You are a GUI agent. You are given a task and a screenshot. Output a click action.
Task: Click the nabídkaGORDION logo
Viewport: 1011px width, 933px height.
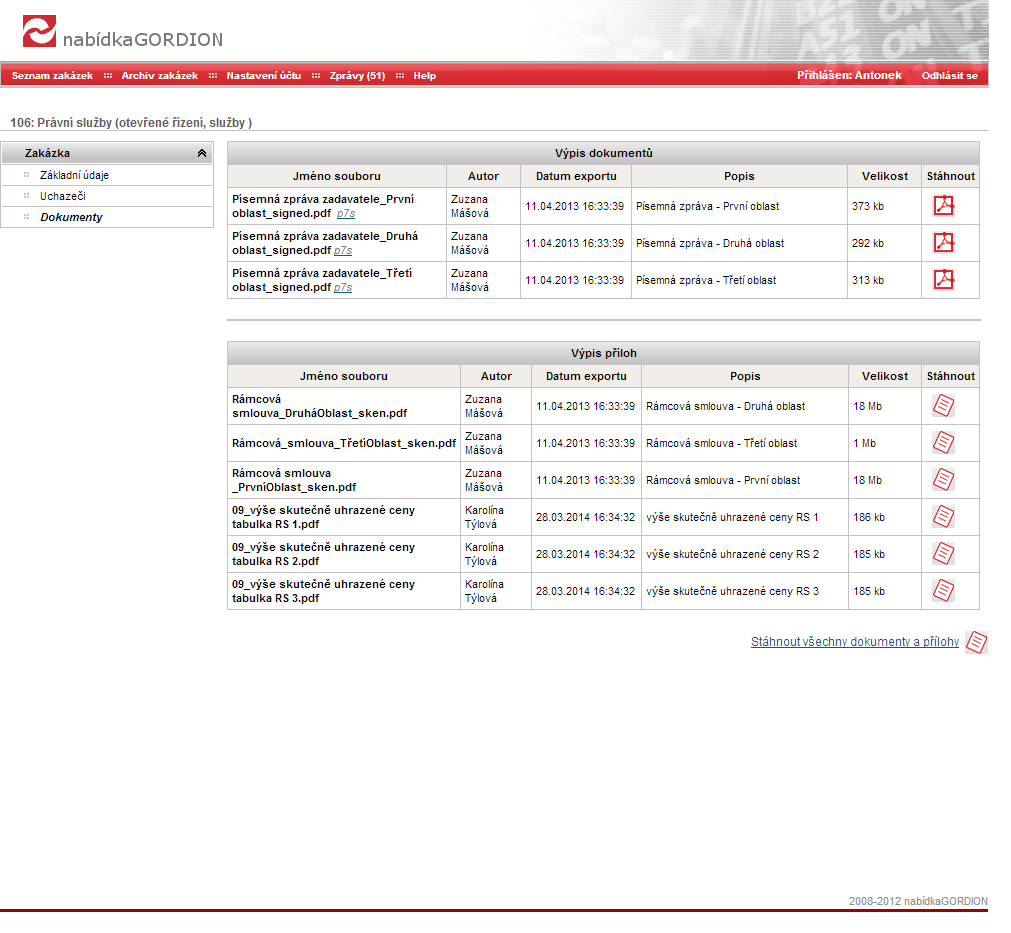point(122,36)
